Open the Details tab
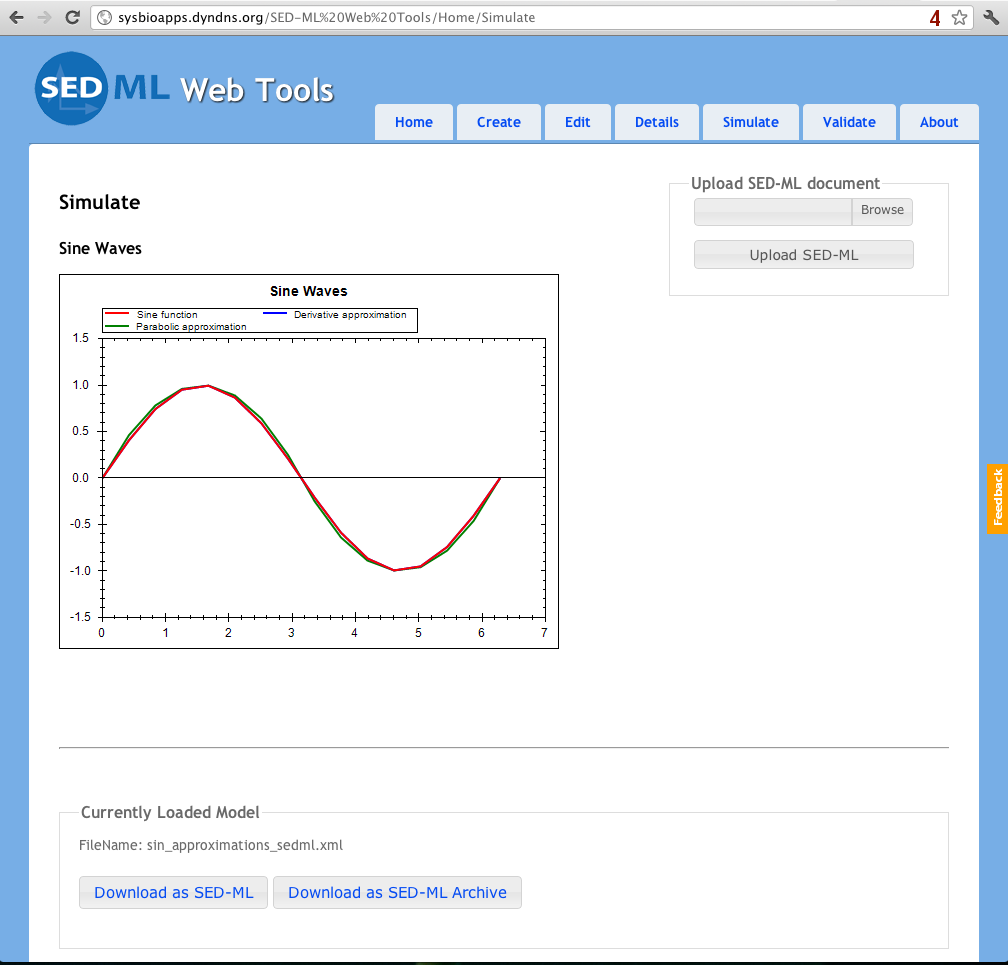Screen dimensions: 1008x965 coord(656,122)
